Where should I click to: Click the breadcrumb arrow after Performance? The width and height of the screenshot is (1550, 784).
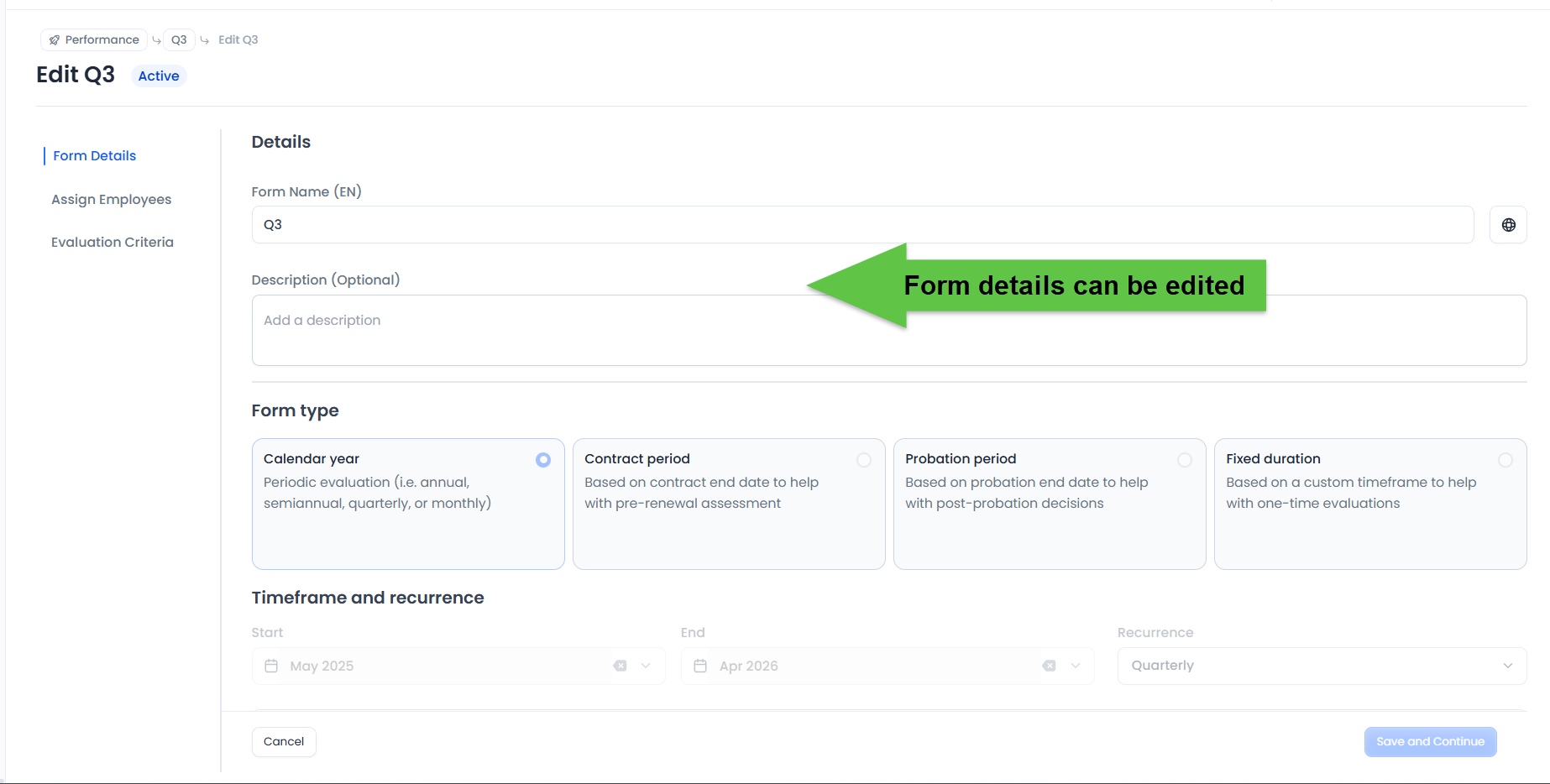pyautogui.click(x=156, y=39)
